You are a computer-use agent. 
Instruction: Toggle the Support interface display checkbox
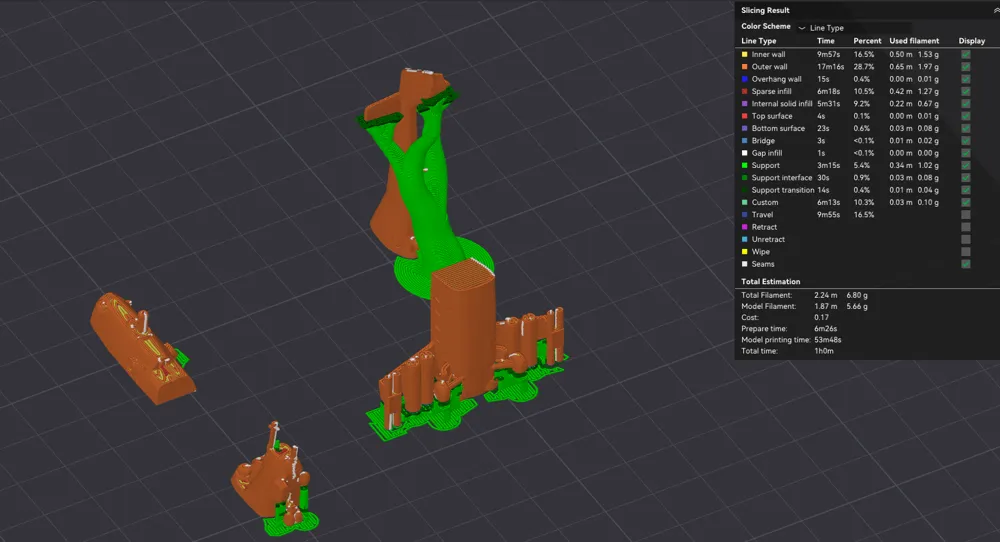(x=966, y=178)
